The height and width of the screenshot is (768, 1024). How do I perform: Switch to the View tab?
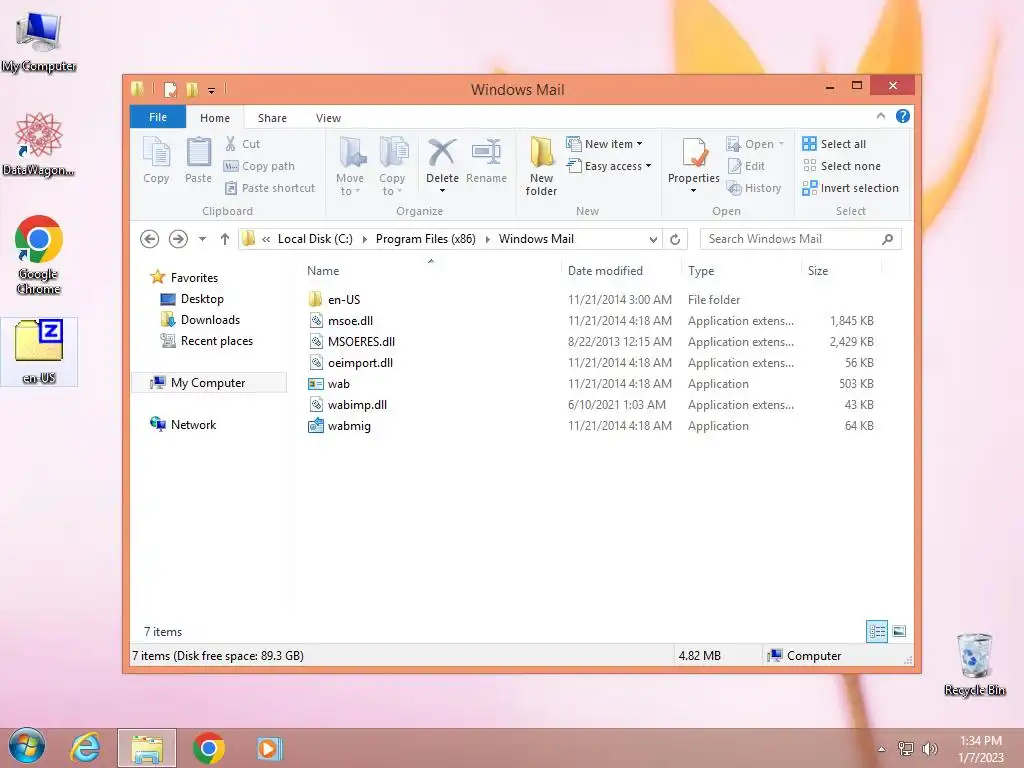click(x=328, y=118)
